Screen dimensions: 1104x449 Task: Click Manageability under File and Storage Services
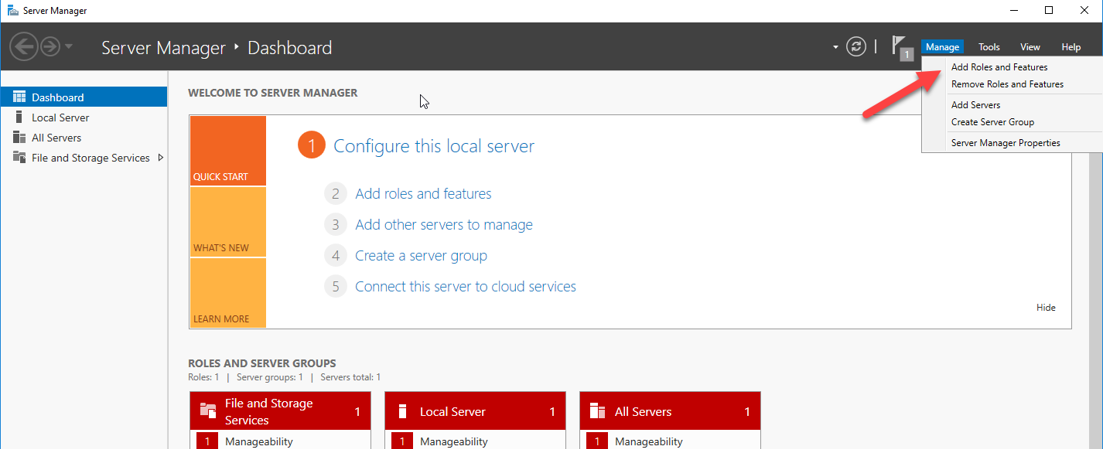tap(258, 442)
